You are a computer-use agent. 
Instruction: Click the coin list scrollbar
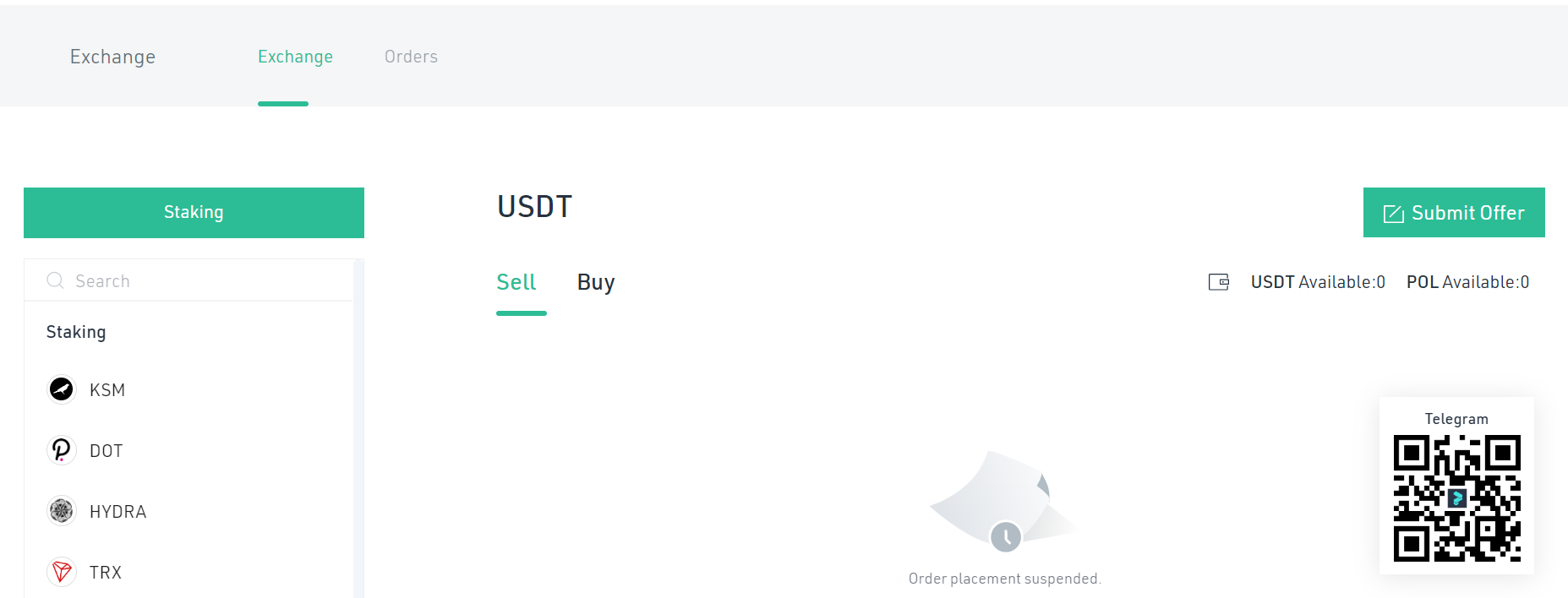358,429
